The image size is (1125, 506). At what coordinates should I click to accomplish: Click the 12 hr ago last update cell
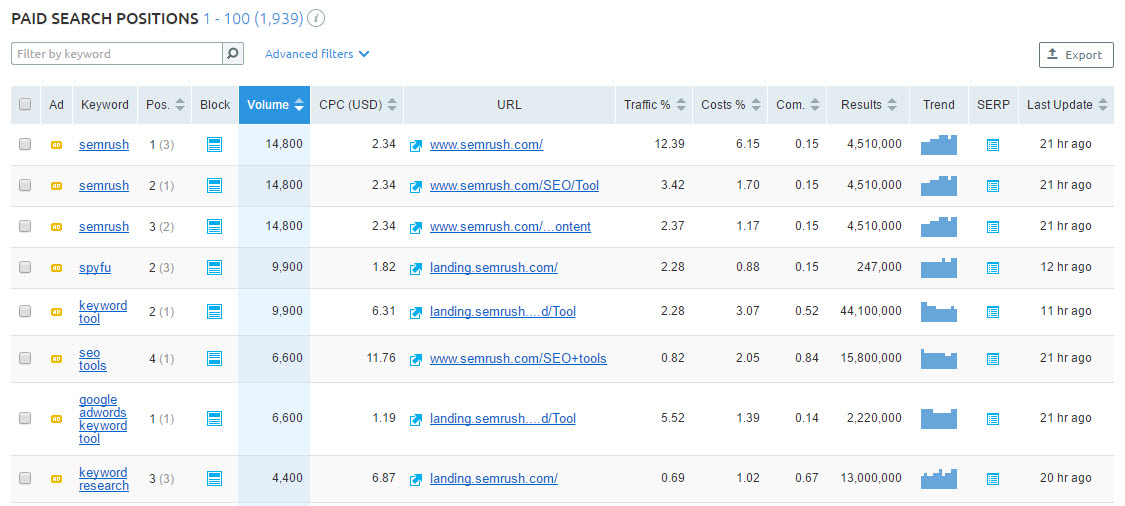click(x=1065, y=267)
